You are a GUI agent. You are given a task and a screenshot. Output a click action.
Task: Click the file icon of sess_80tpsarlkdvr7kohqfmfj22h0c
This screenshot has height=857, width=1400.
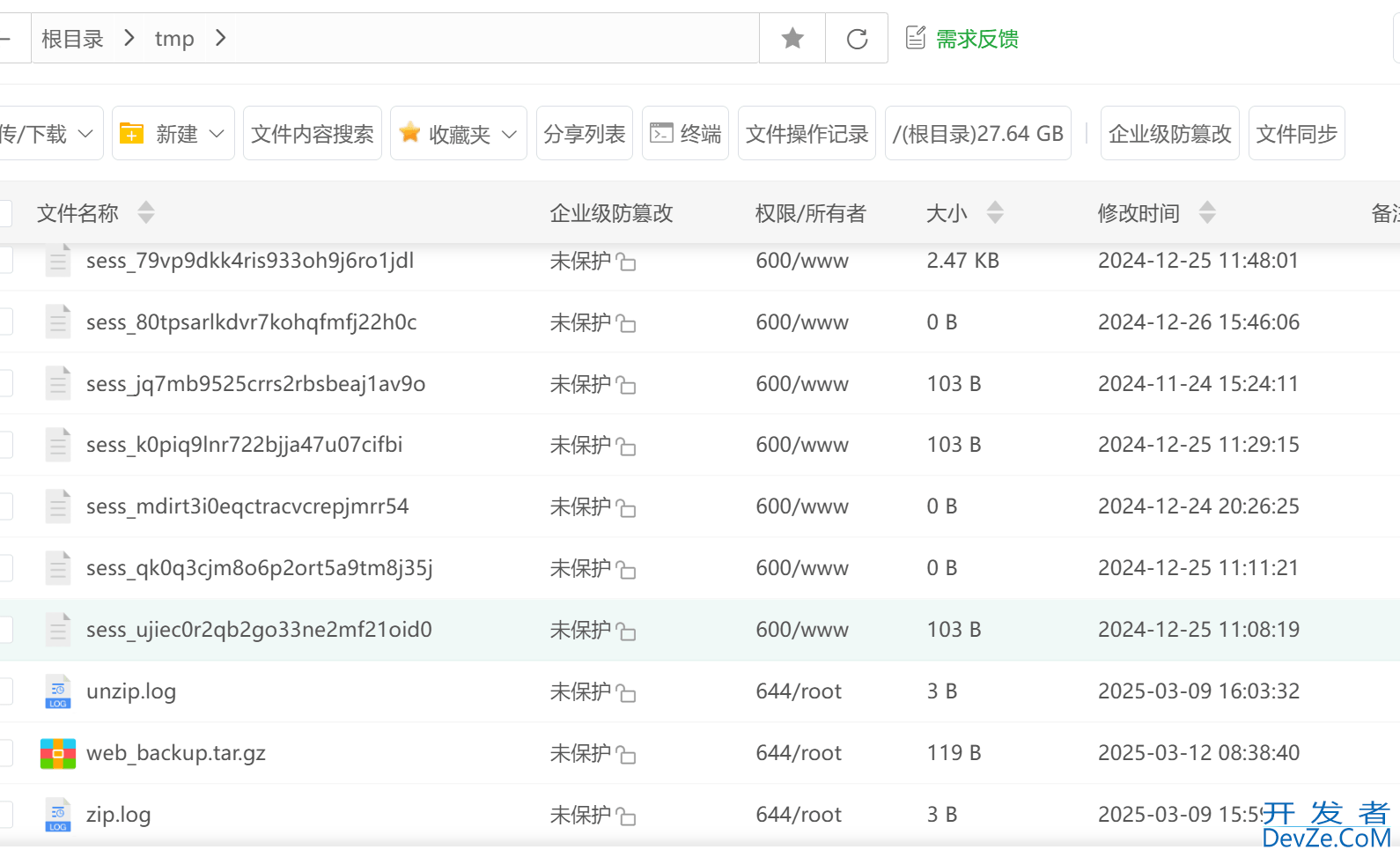58,321
